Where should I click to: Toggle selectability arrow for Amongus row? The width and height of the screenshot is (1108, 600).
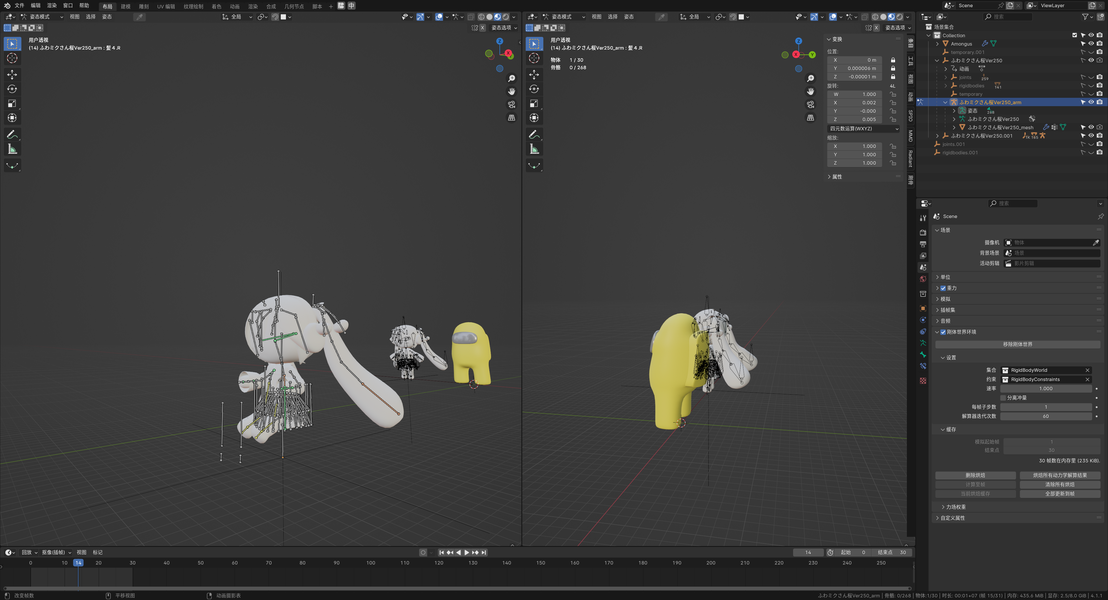(x=1083, y=44)
